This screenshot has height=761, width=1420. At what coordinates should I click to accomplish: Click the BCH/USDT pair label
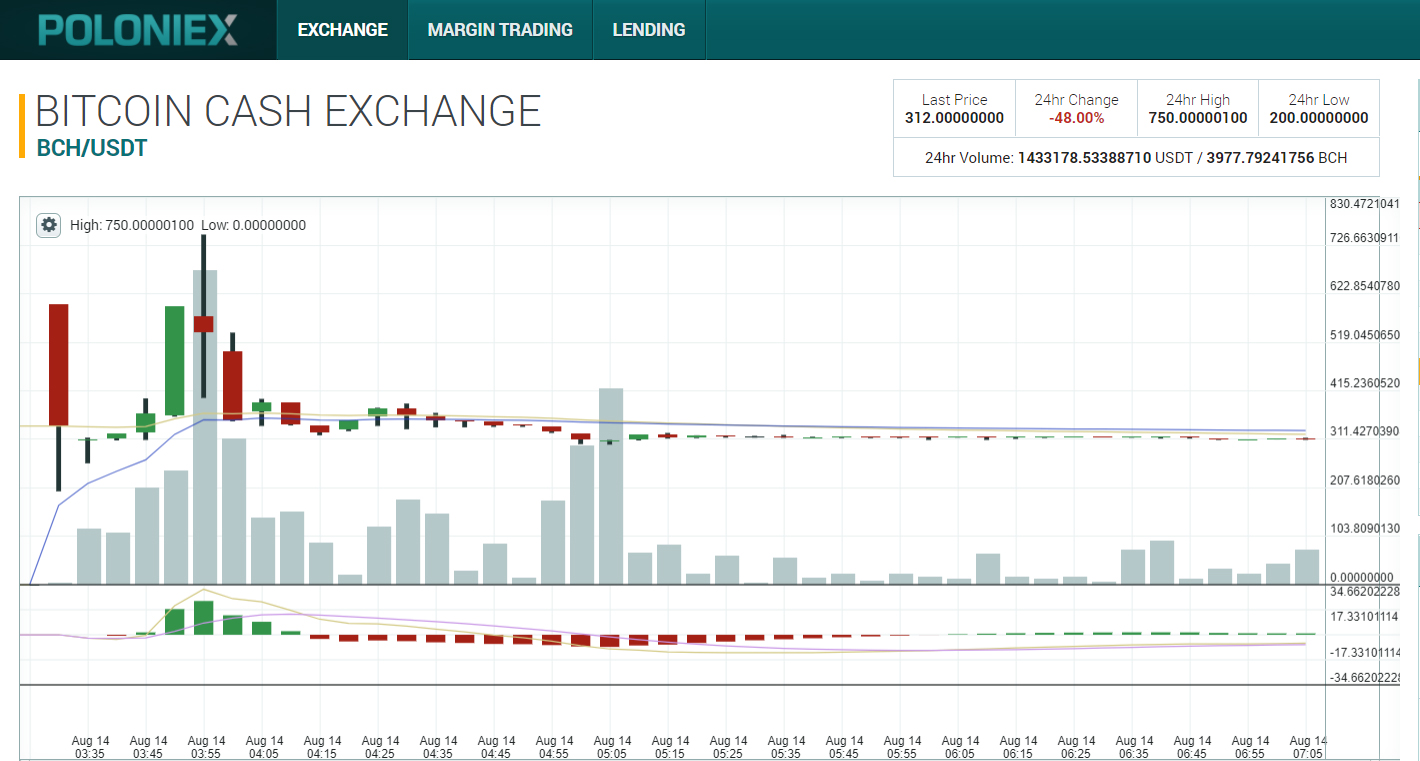coord(92,149)
